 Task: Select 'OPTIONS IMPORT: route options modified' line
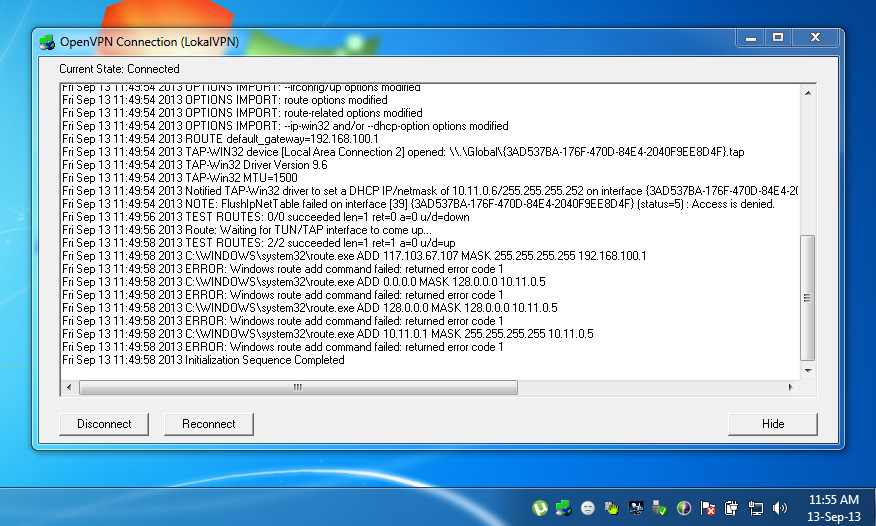point(225,100)
